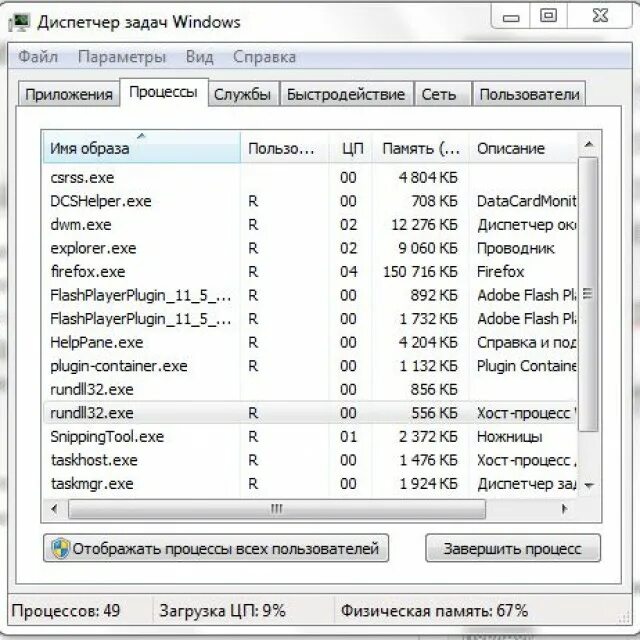Select the SnippingTool.exe process
The width and height of the screenshot is (640, 640).
click(310, 437)
